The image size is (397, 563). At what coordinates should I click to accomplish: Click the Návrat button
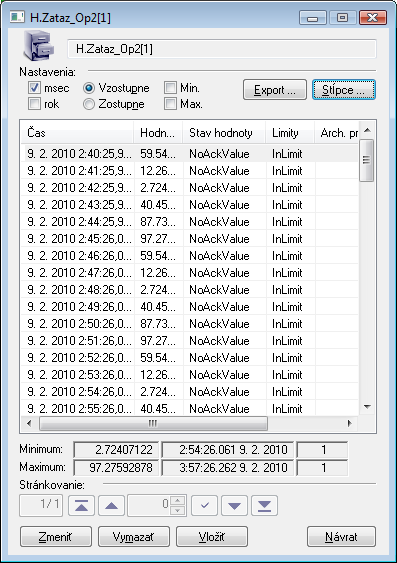click(341, 537)
